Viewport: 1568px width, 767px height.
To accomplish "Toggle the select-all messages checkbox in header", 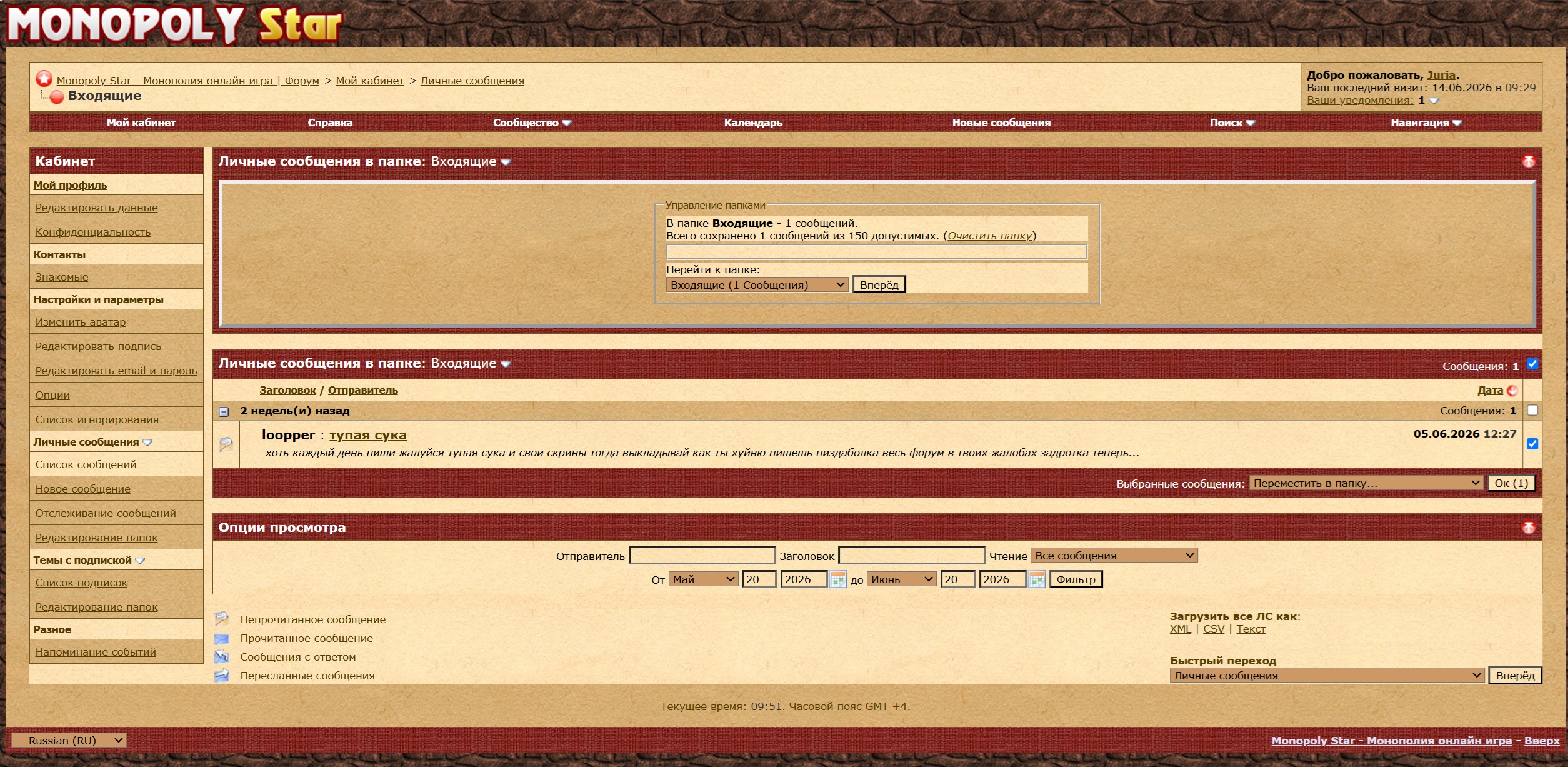I will tap(1532, 364).
